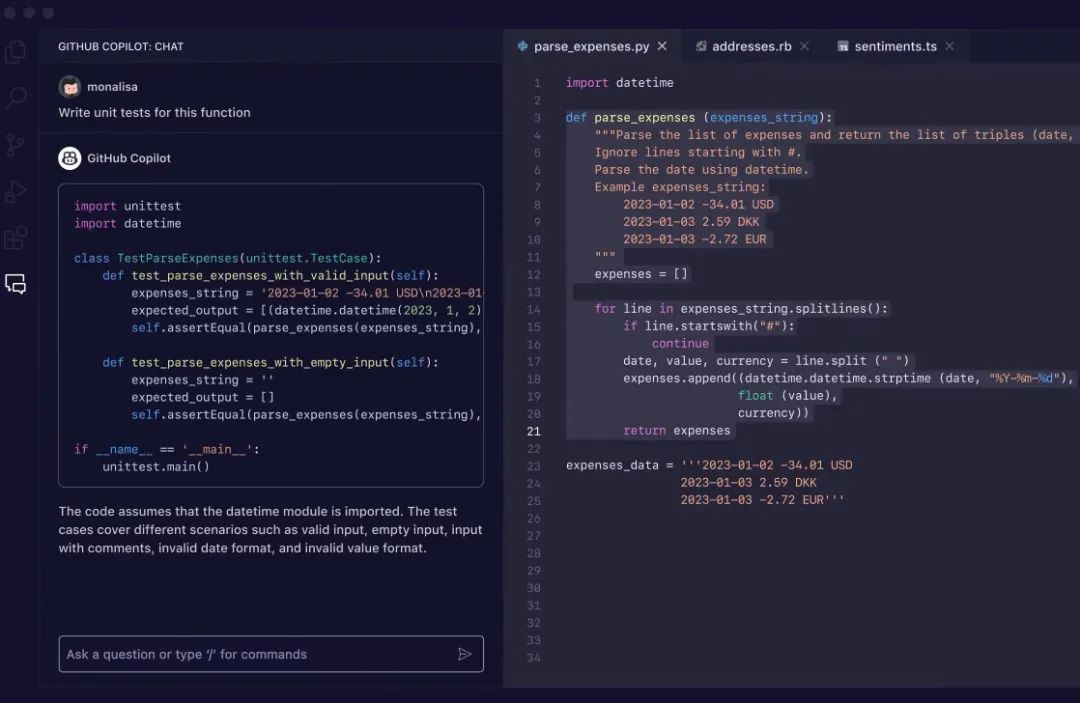Open the Extensions icon in activity bar
The height and width of the screenshot is (703, 1080).
coord(15,238)
